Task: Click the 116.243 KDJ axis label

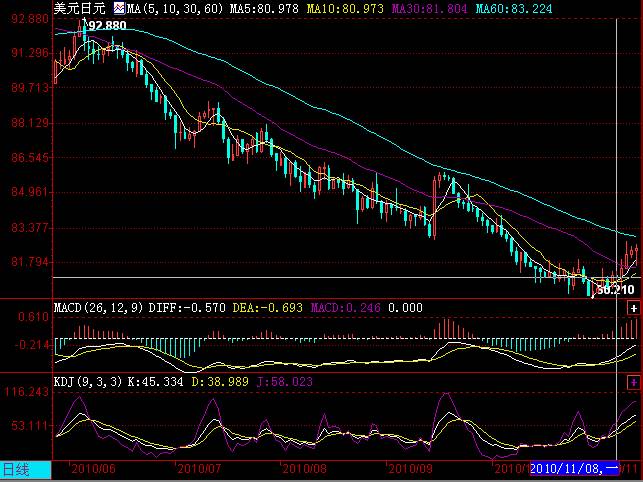Action: click(27, 392)
